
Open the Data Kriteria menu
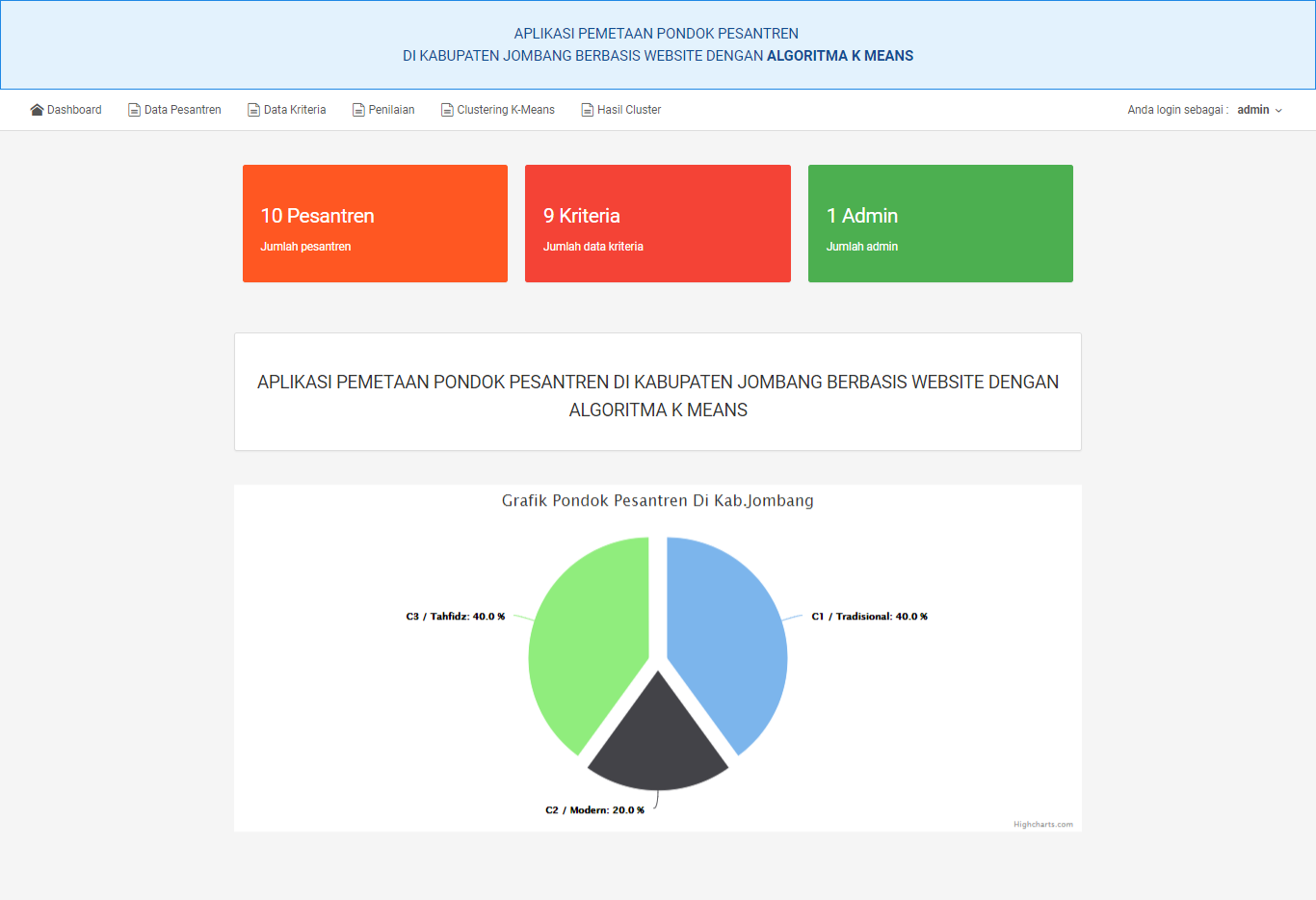pos(287,110)
